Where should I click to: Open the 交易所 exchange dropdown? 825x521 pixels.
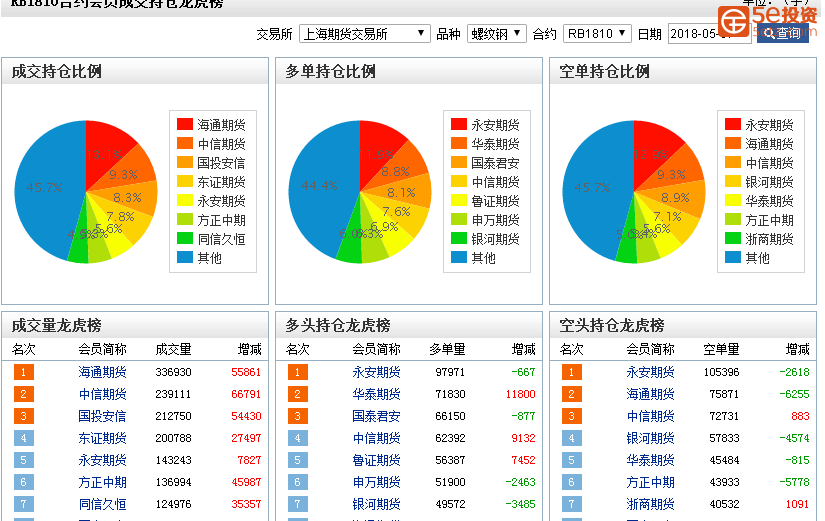pos(364,34)
